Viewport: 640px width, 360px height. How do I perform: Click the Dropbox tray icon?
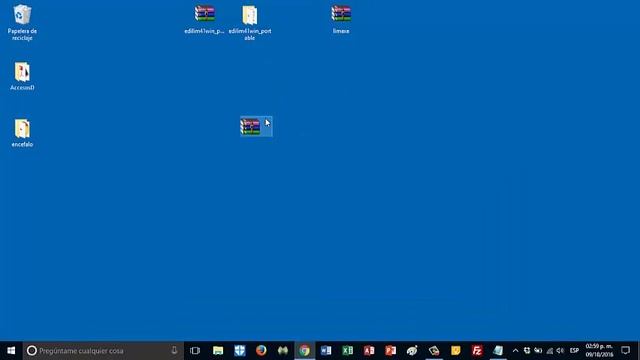[x=527, y=351]
